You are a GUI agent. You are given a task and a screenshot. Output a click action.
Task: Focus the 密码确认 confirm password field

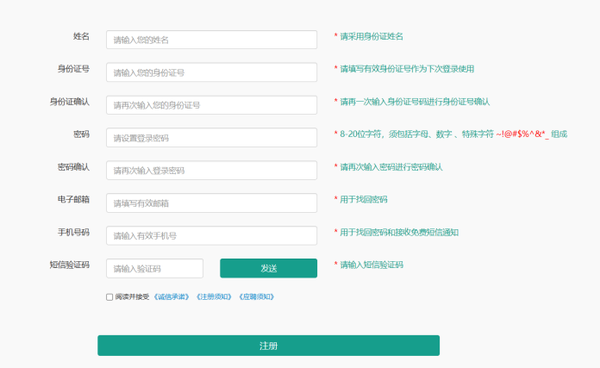[212, 170]
